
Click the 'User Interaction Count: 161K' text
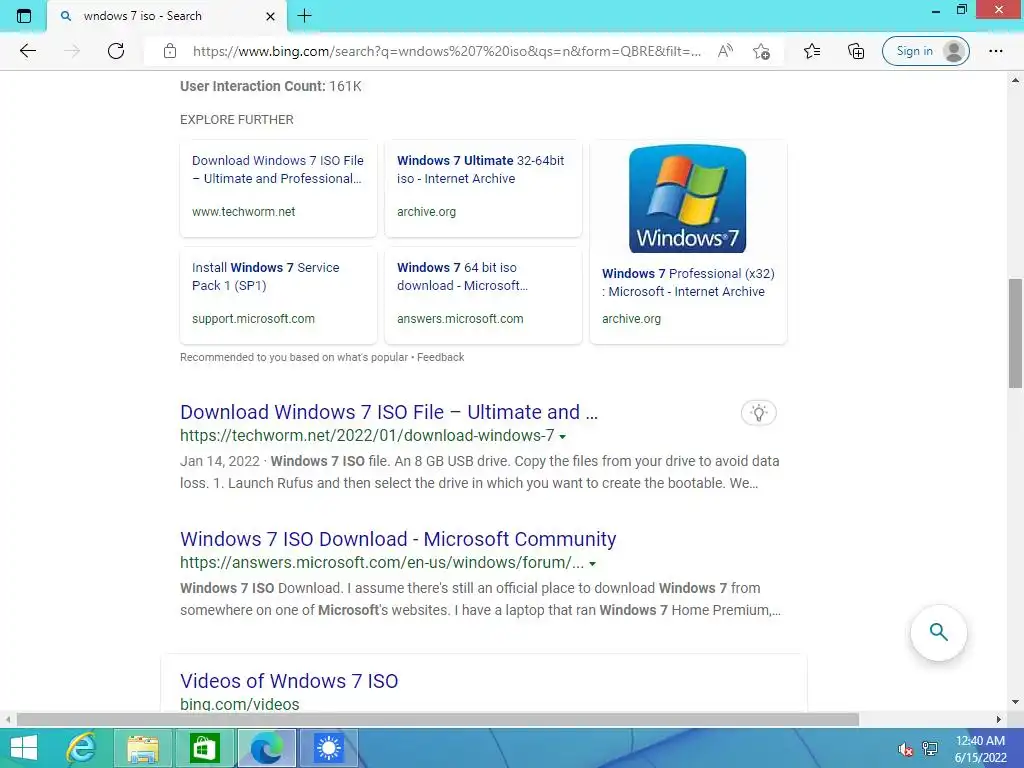tap(270, 86)
